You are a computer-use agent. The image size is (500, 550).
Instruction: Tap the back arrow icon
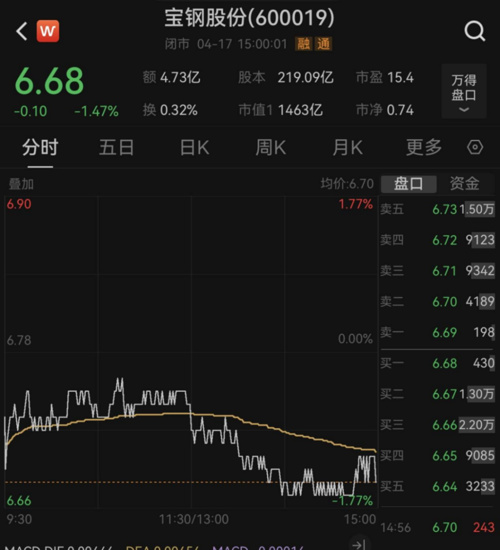(22, 31)
